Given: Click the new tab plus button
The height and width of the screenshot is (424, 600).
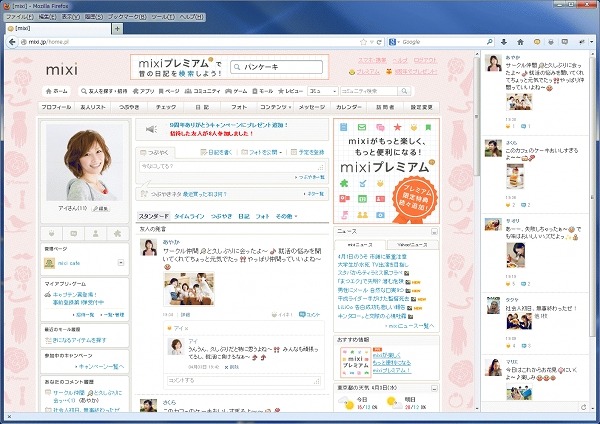Looking at the screenshot, I should (117, 29).
